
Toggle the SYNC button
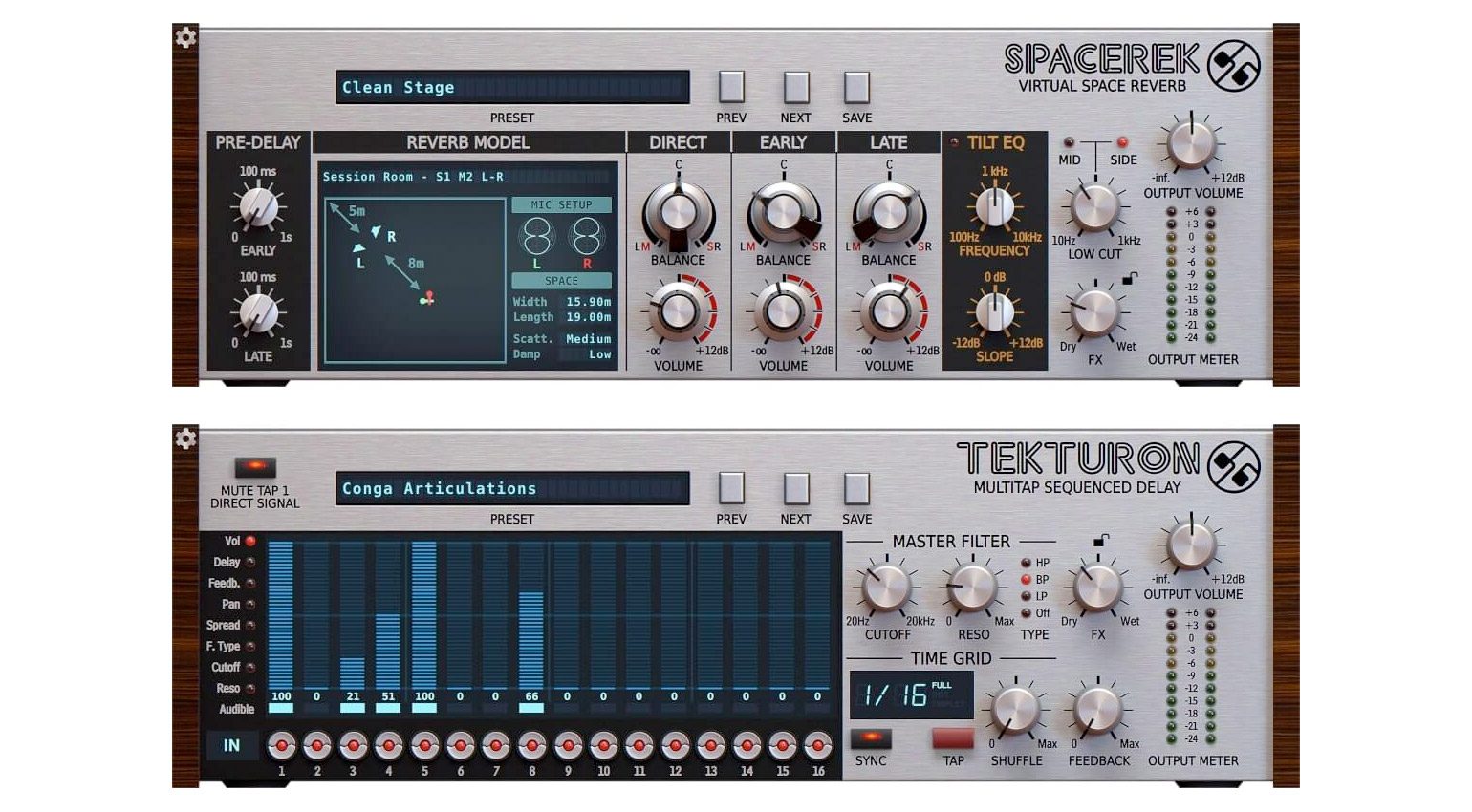pyautogui.click(x=871, y=738)
